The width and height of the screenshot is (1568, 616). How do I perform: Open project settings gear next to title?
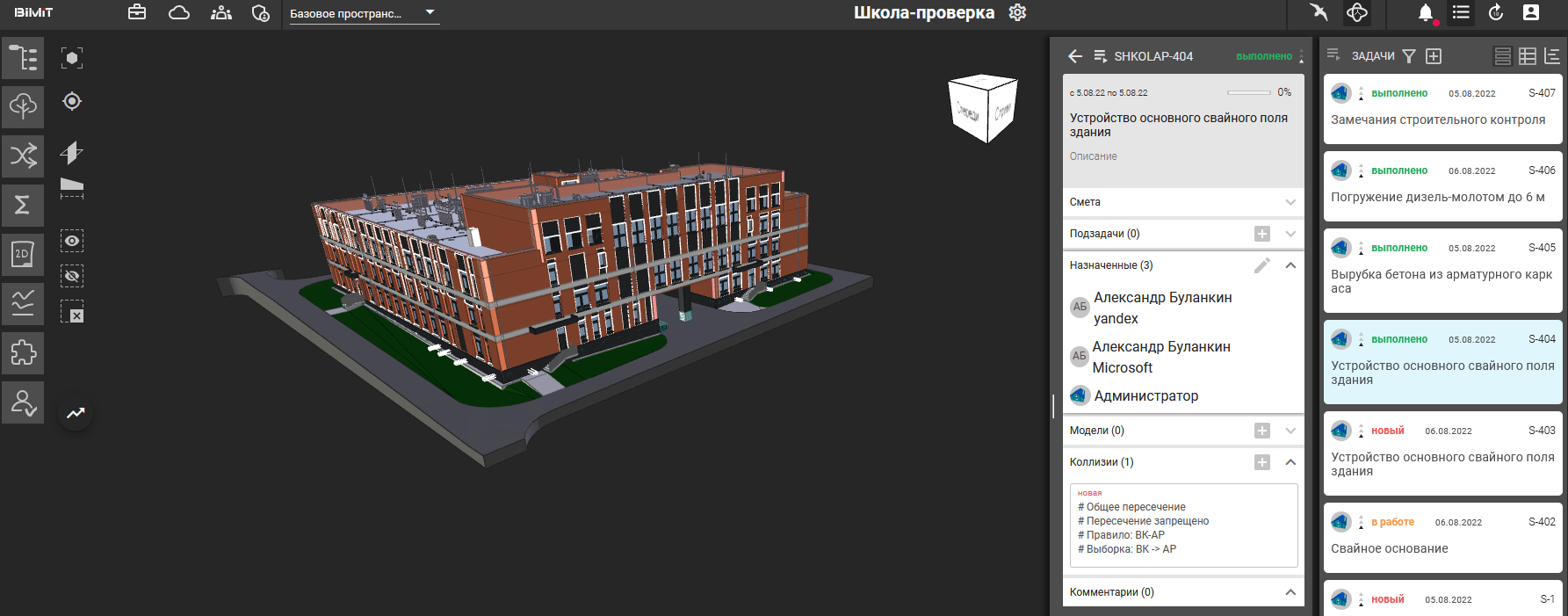coord(1017,13)
